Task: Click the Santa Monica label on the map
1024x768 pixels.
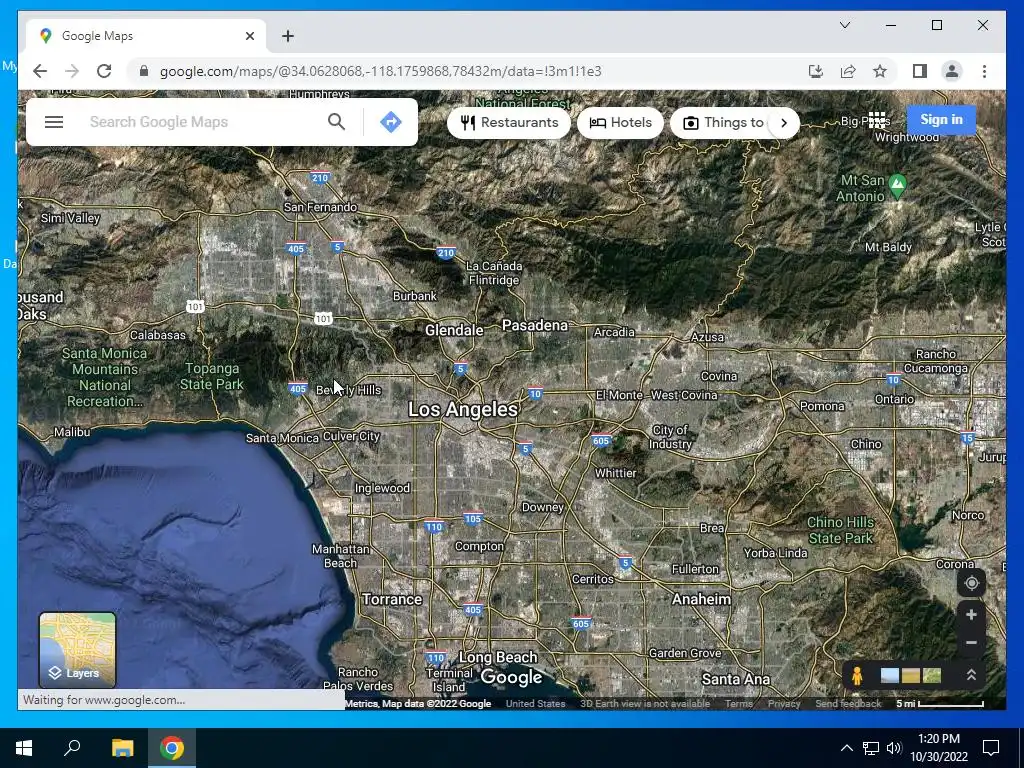Action: (282, 438)
